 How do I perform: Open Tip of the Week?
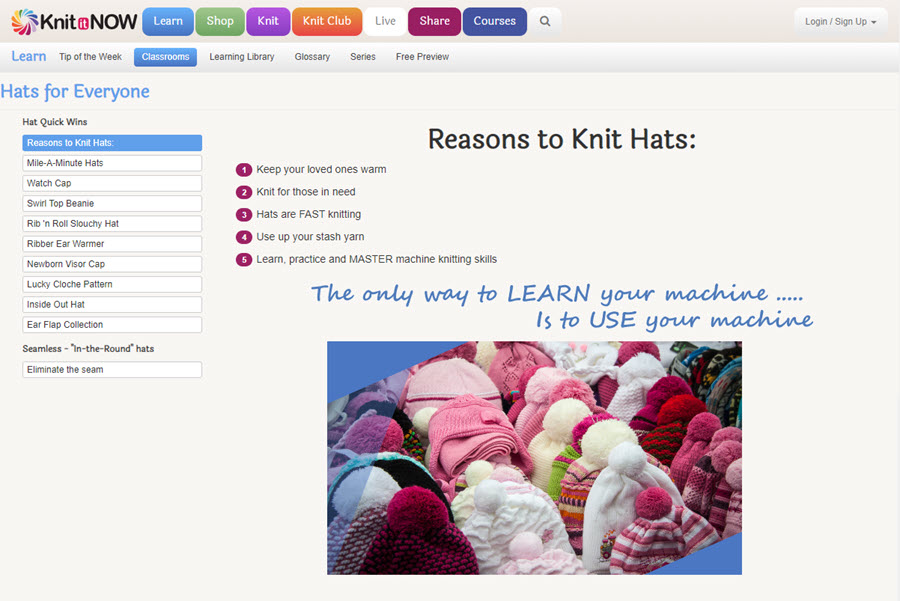pos(90,57)
